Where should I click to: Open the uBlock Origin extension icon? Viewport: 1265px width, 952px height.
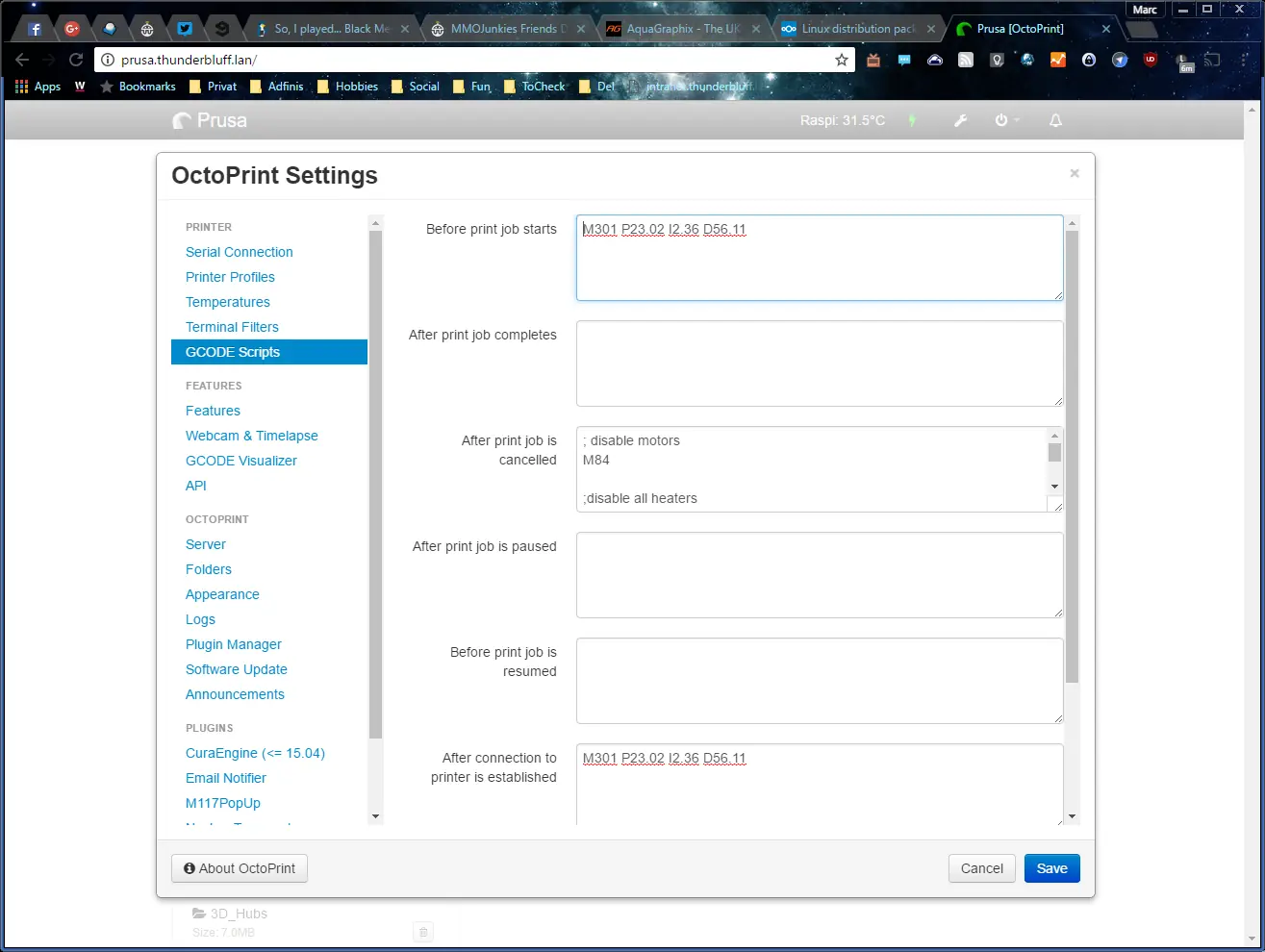1150,60
